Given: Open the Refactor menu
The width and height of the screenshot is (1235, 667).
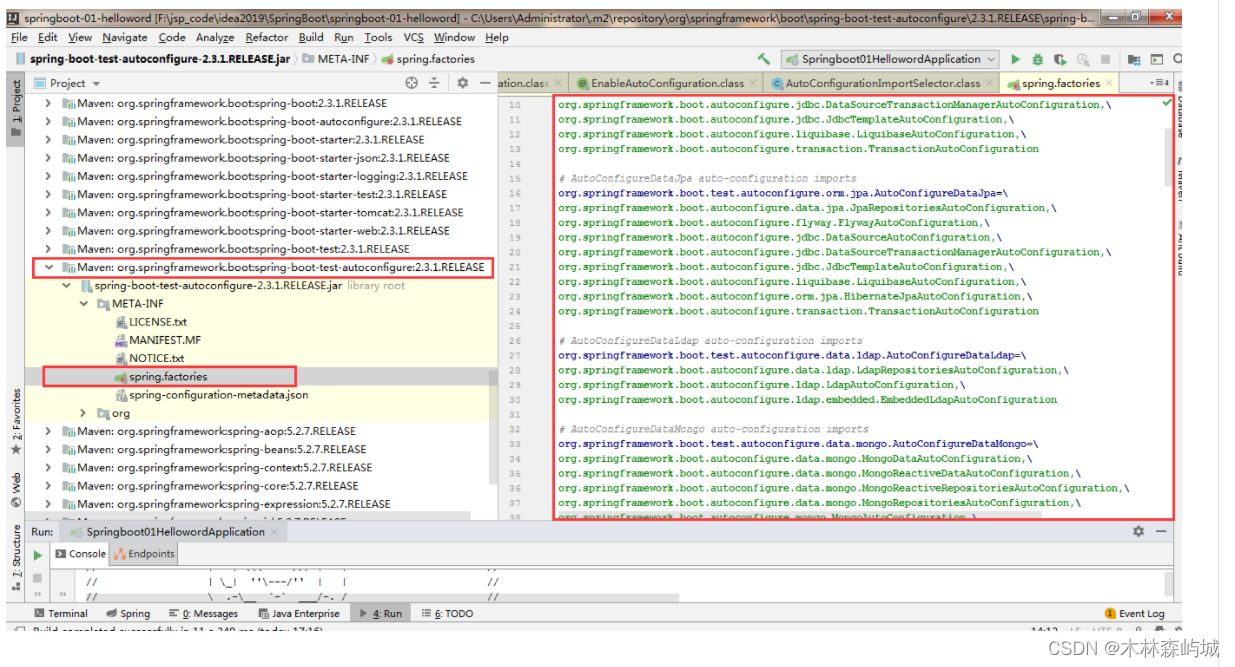Looking at the screenshot, I should 267,37.
